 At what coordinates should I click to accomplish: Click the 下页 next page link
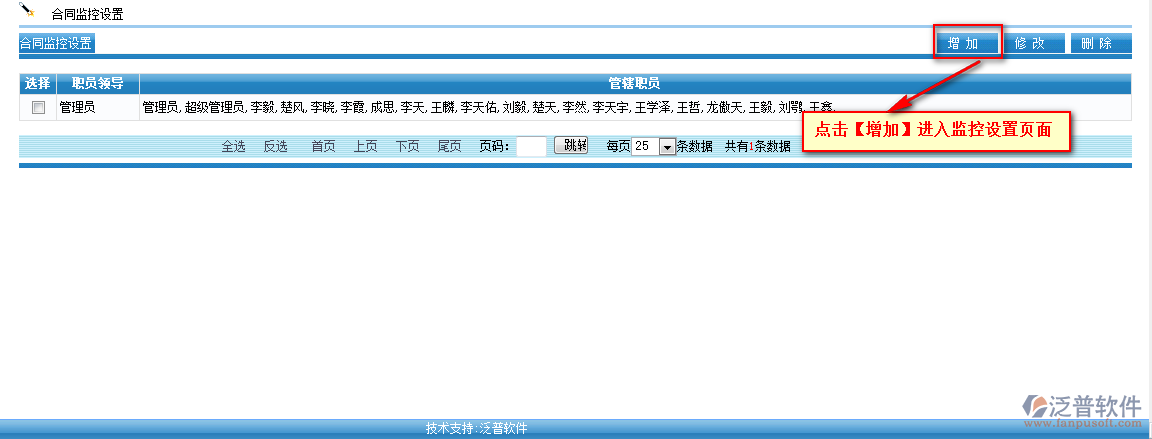(407, 147)
